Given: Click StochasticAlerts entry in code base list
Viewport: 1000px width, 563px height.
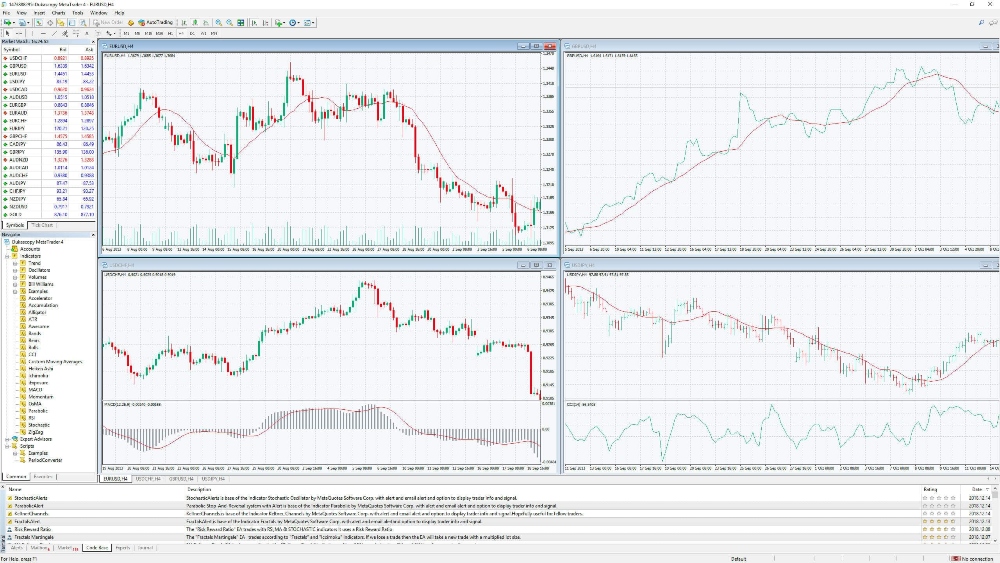Looking at the screenshot, I should click(x=32, y=497).
